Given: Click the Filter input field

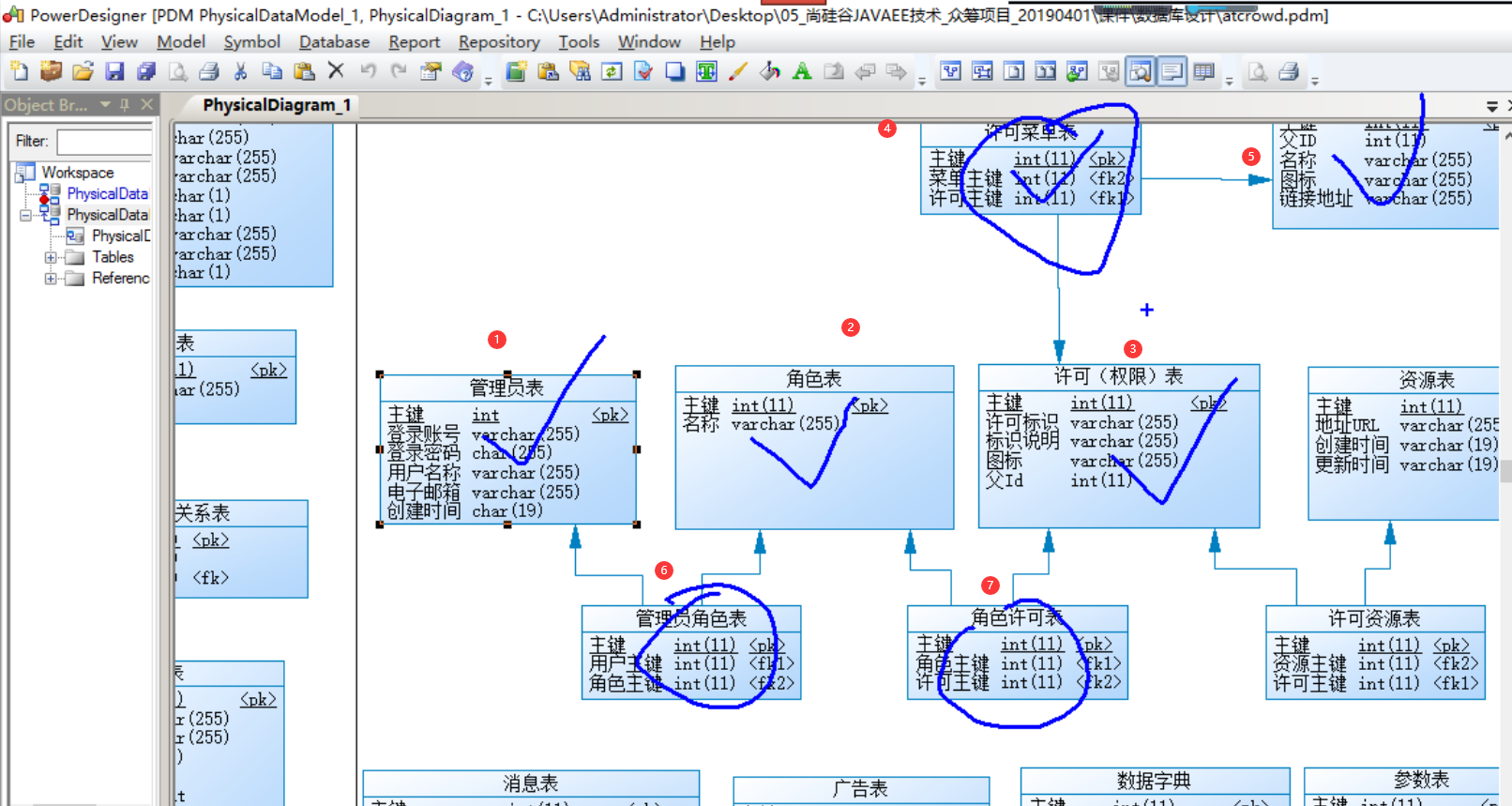Looking at the screenshot, I should tap(104, 142).
